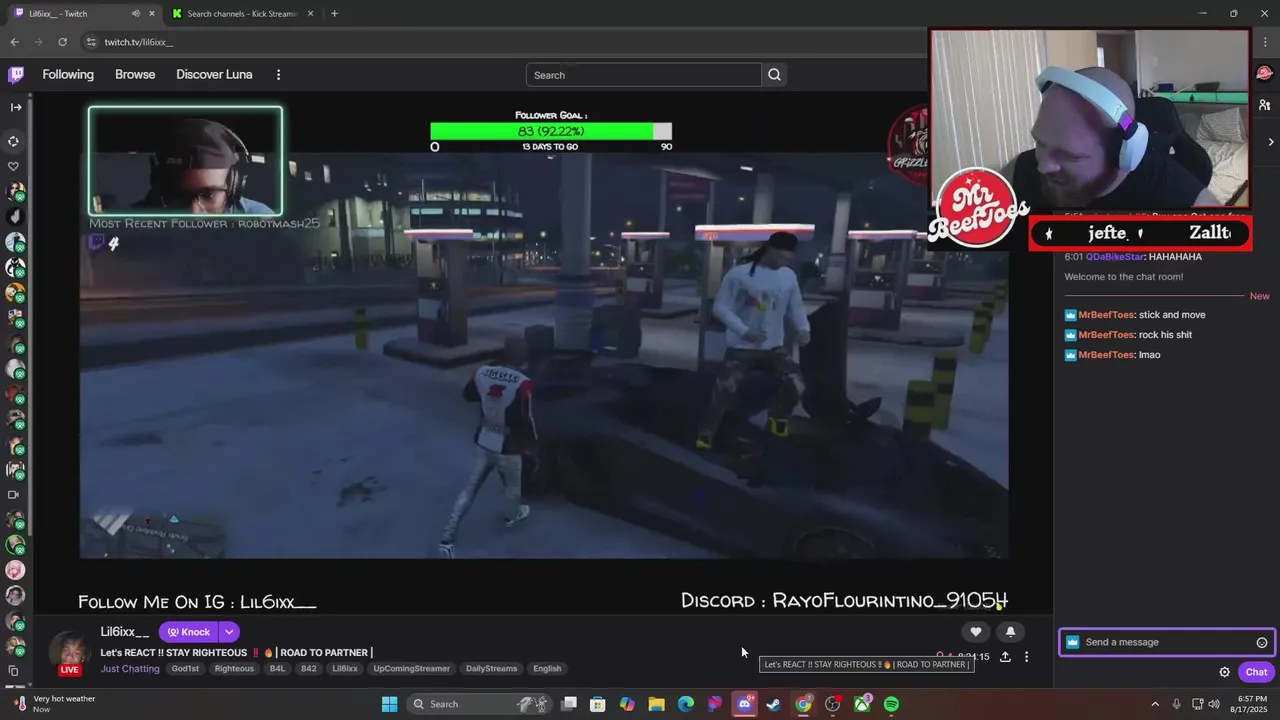Select the B4L tag
The image size is (1280, 720).
[277, 669]
